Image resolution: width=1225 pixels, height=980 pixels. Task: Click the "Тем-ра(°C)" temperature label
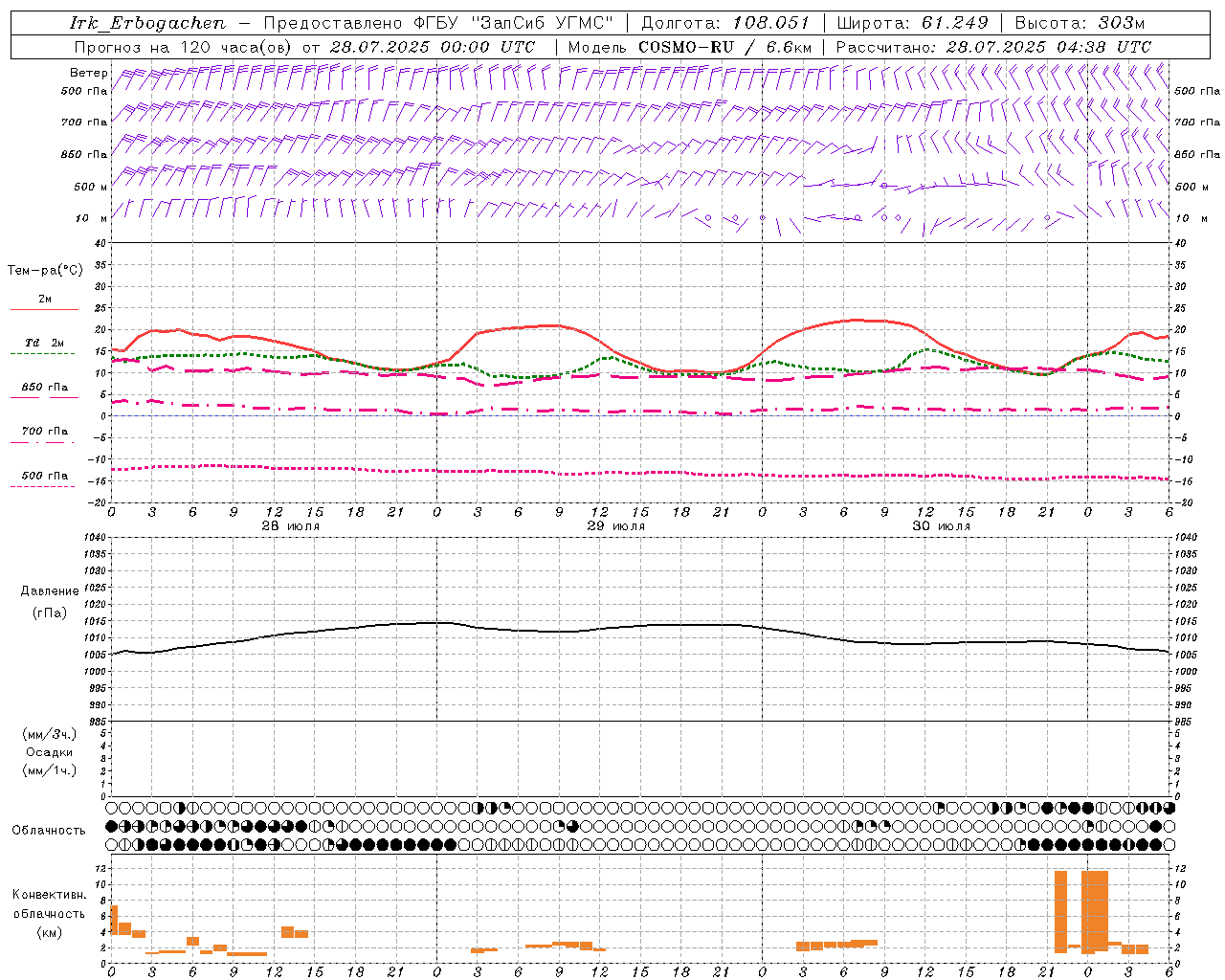45,271
